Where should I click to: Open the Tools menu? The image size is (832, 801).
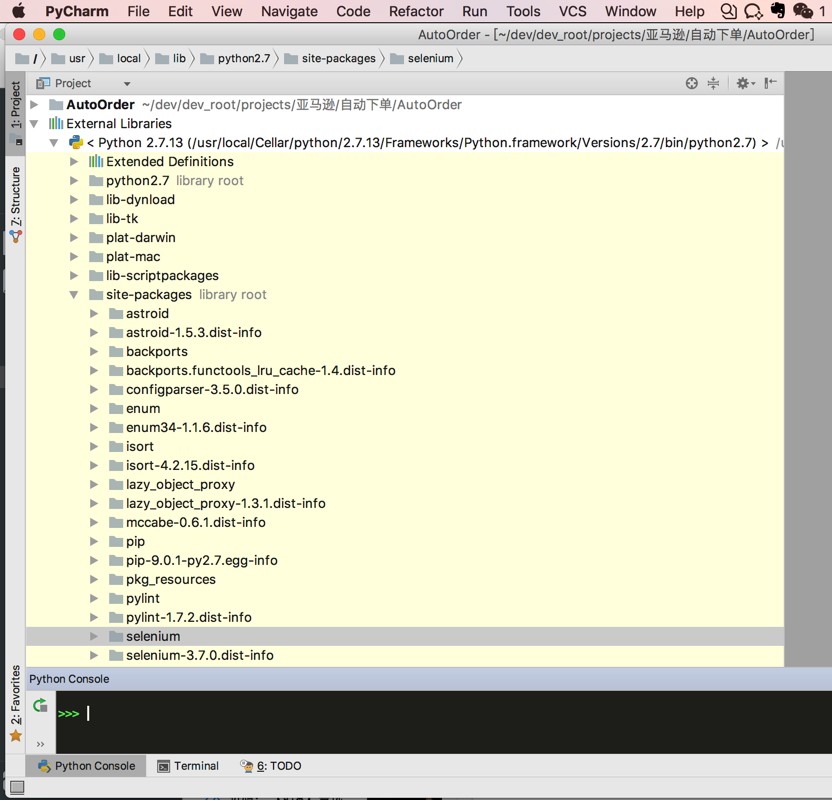(523, 11)
